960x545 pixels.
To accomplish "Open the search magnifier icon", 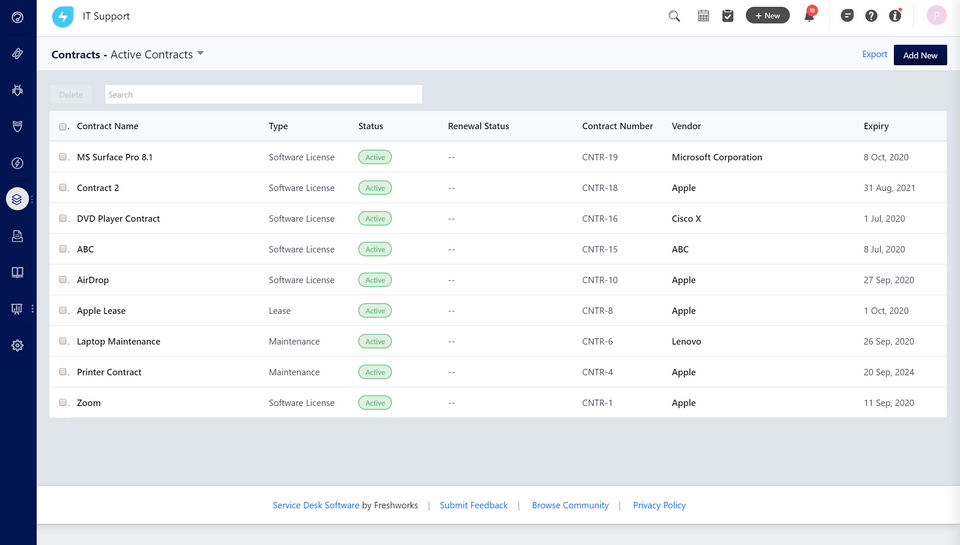I will tap(674, 16).
